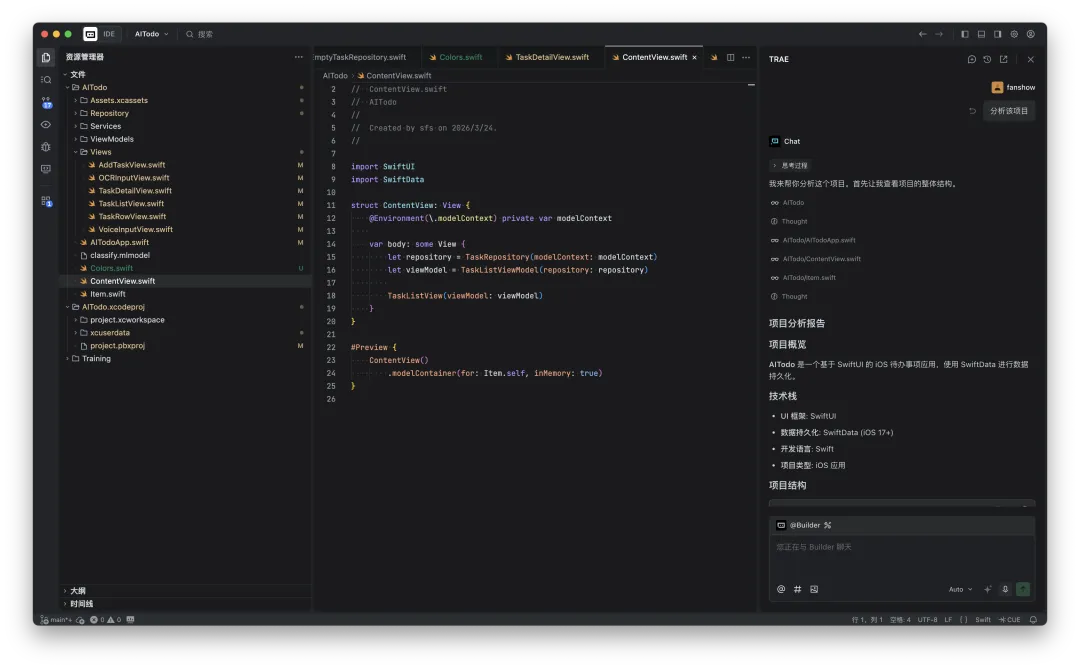Open settings gear in title bar
The width and height of the screenshot is (1080, 669).
coord(1014,34)
